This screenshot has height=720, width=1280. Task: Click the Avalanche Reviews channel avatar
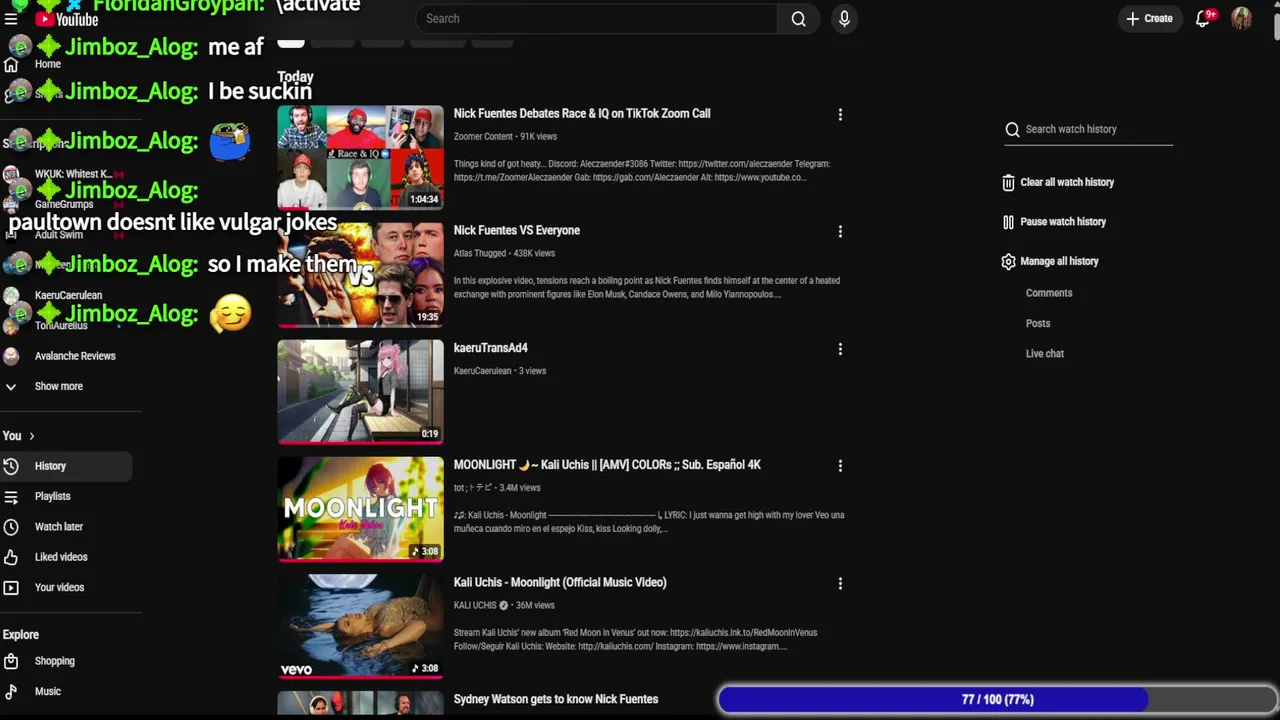pos(11,356)
